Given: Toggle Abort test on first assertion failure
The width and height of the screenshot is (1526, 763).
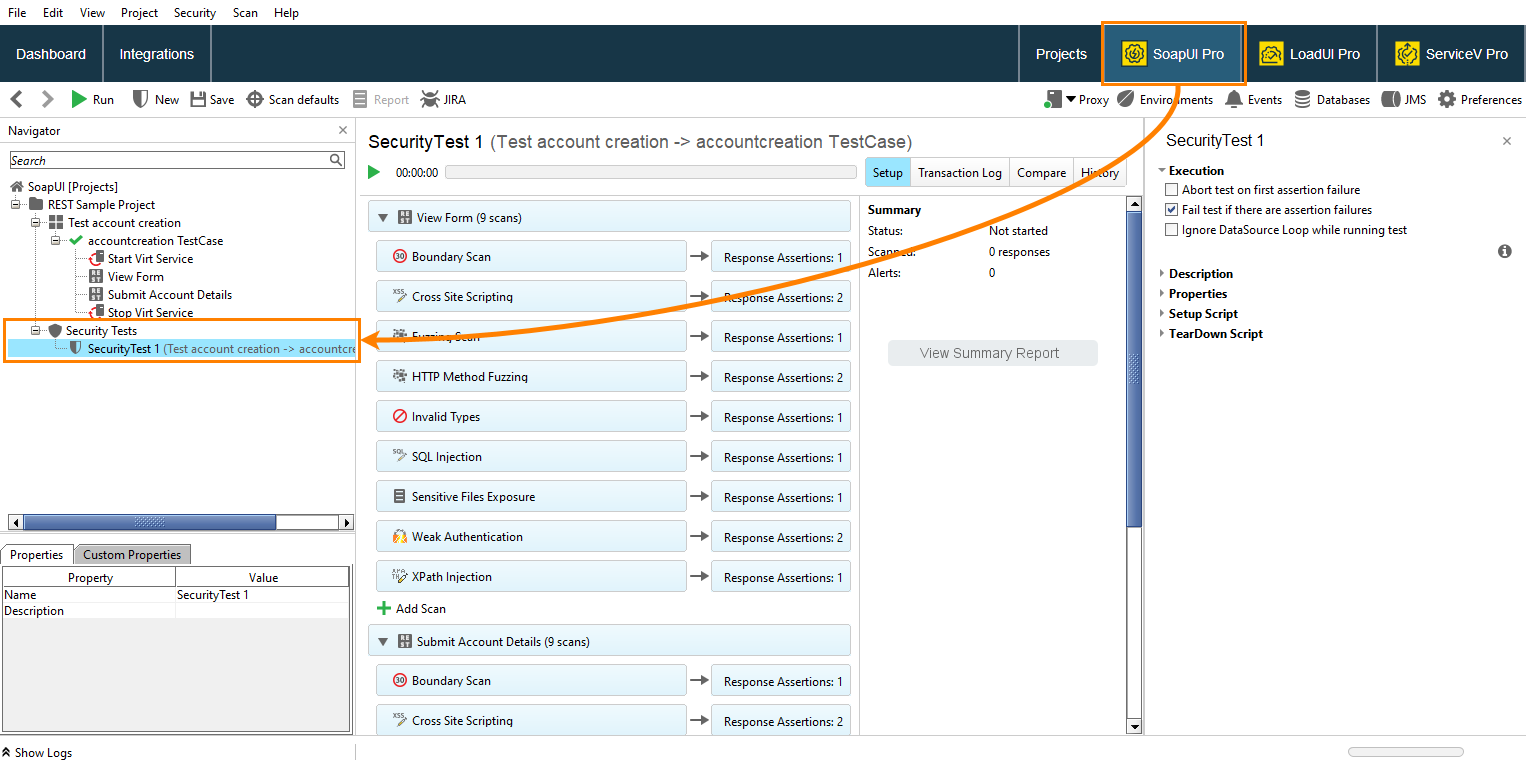Looking at the screenshot, I should (1172, 190).
